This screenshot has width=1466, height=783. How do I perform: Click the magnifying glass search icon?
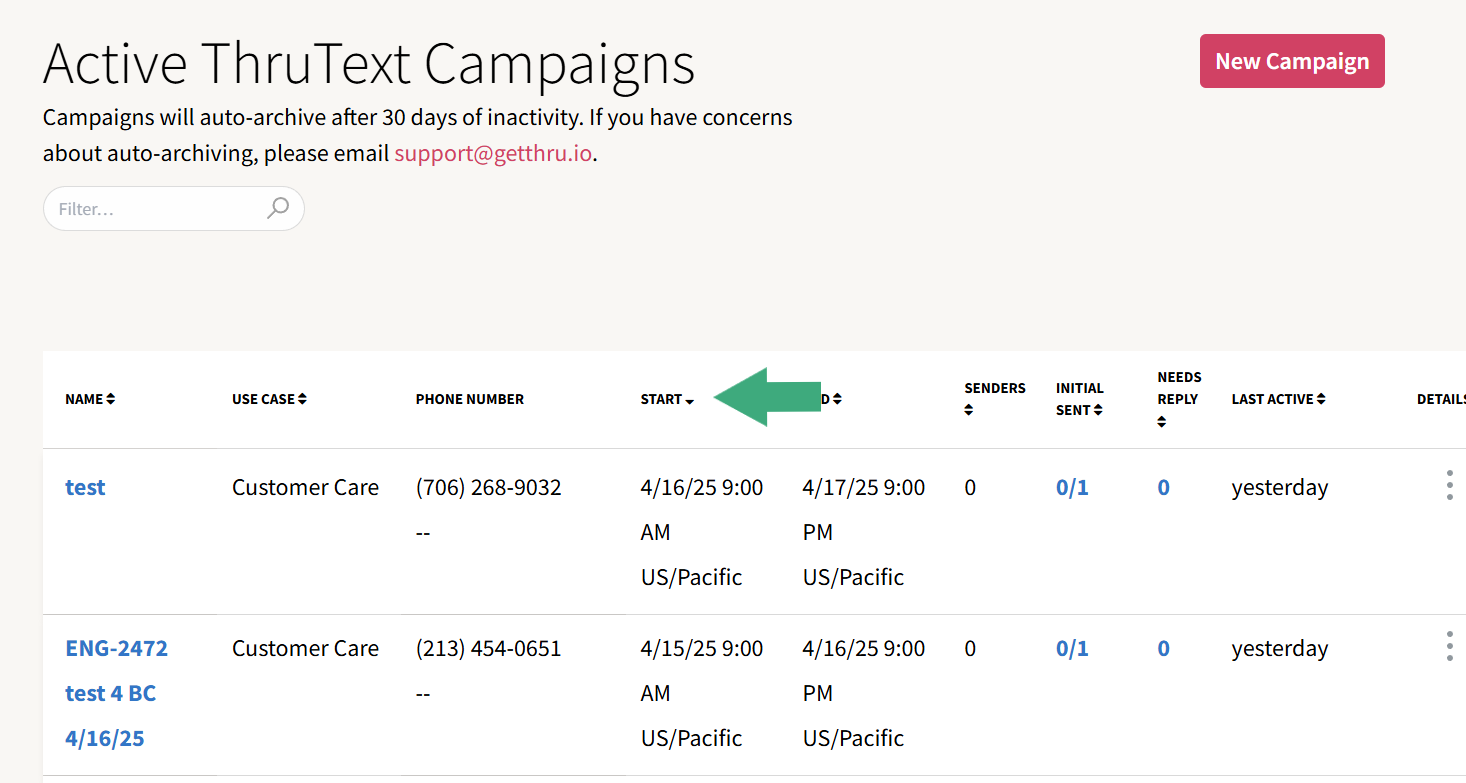tap(278, 208)
